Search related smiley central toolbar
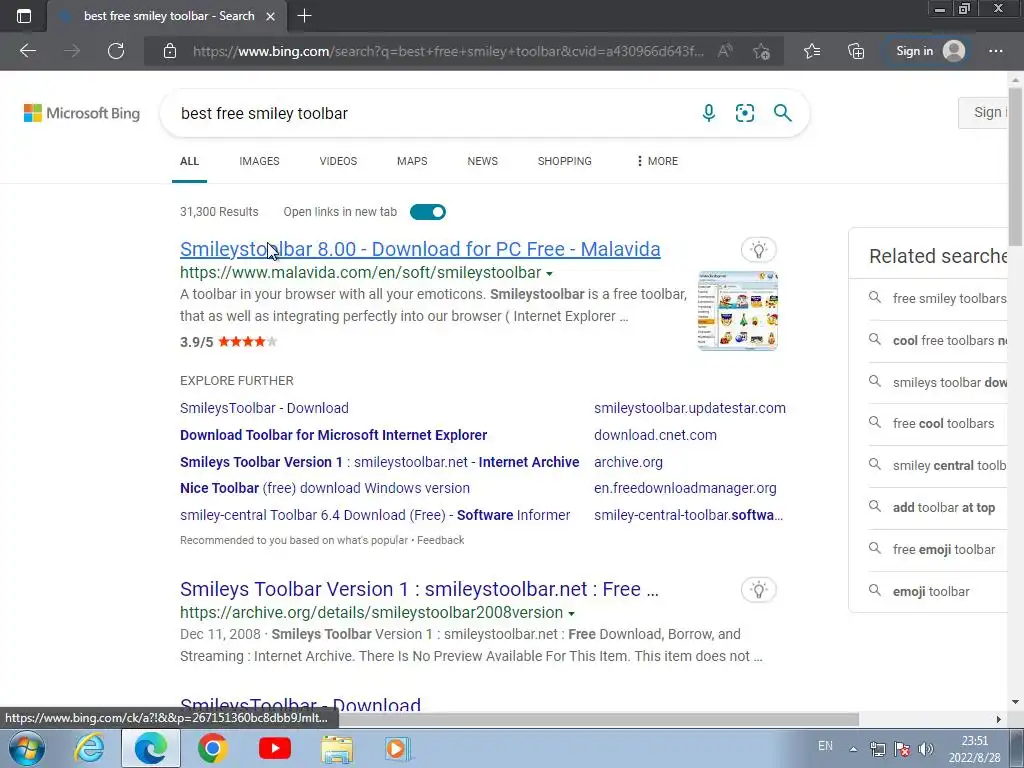 click(x=938, y=465)
